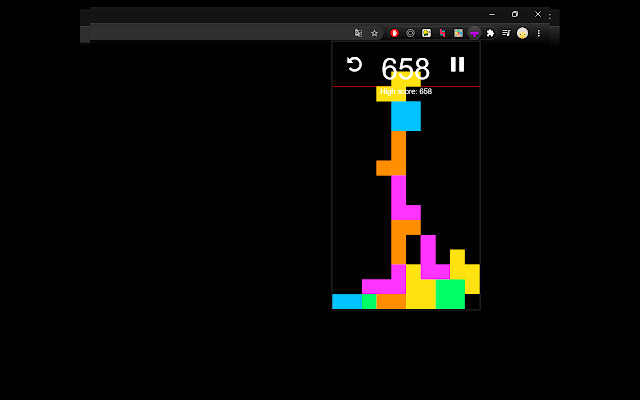Open the Extensions puzzle piece menu
The width and height of the screenshot is (640, 400).
[x=490, y=33]
